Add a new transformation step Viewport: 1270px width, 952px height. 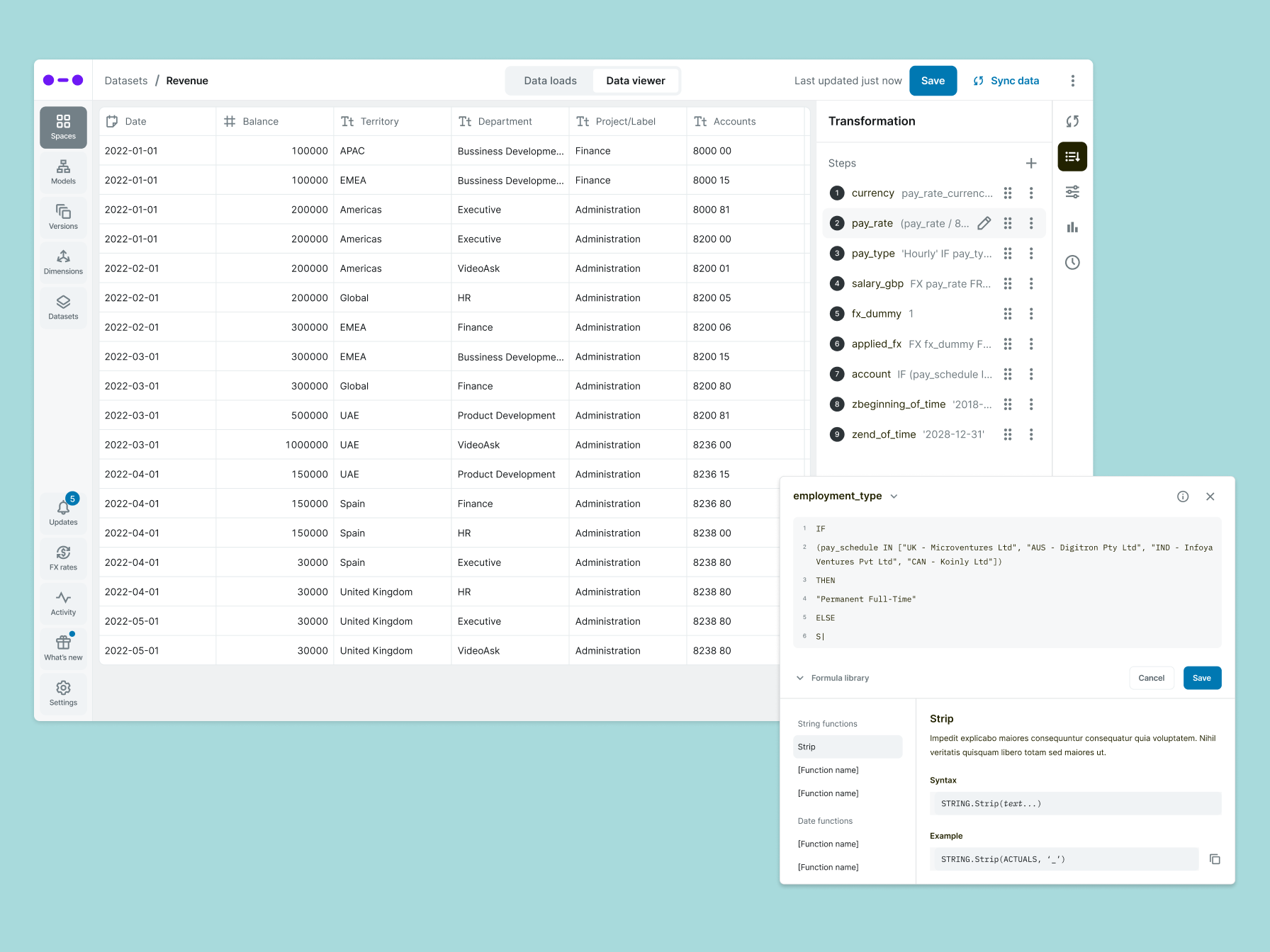click(1031, 164)
